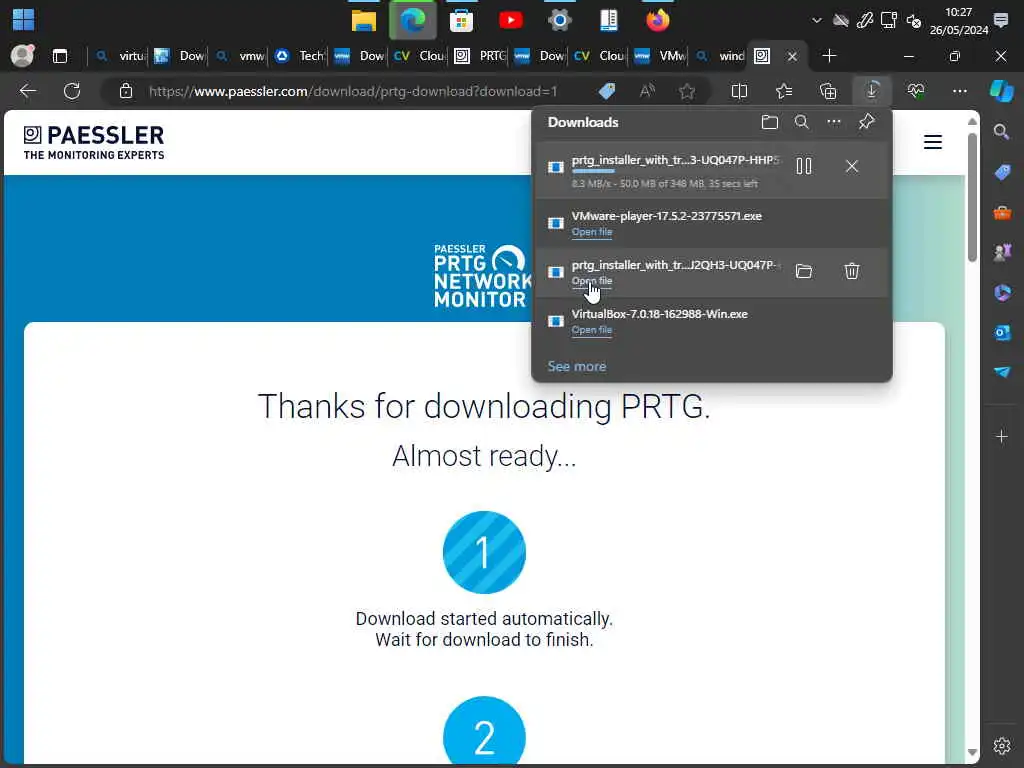Activate Read aloud icon
The height and width of the screenshot is (768, 1024).
point(647,91)
